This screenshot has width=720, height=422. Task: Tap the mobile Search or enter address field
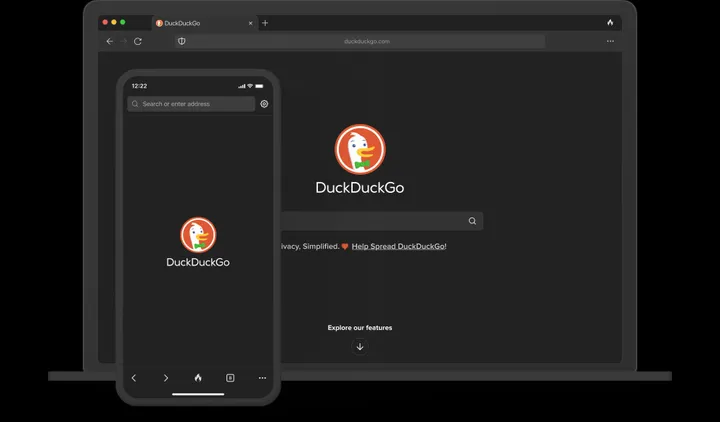coord(191,104)
